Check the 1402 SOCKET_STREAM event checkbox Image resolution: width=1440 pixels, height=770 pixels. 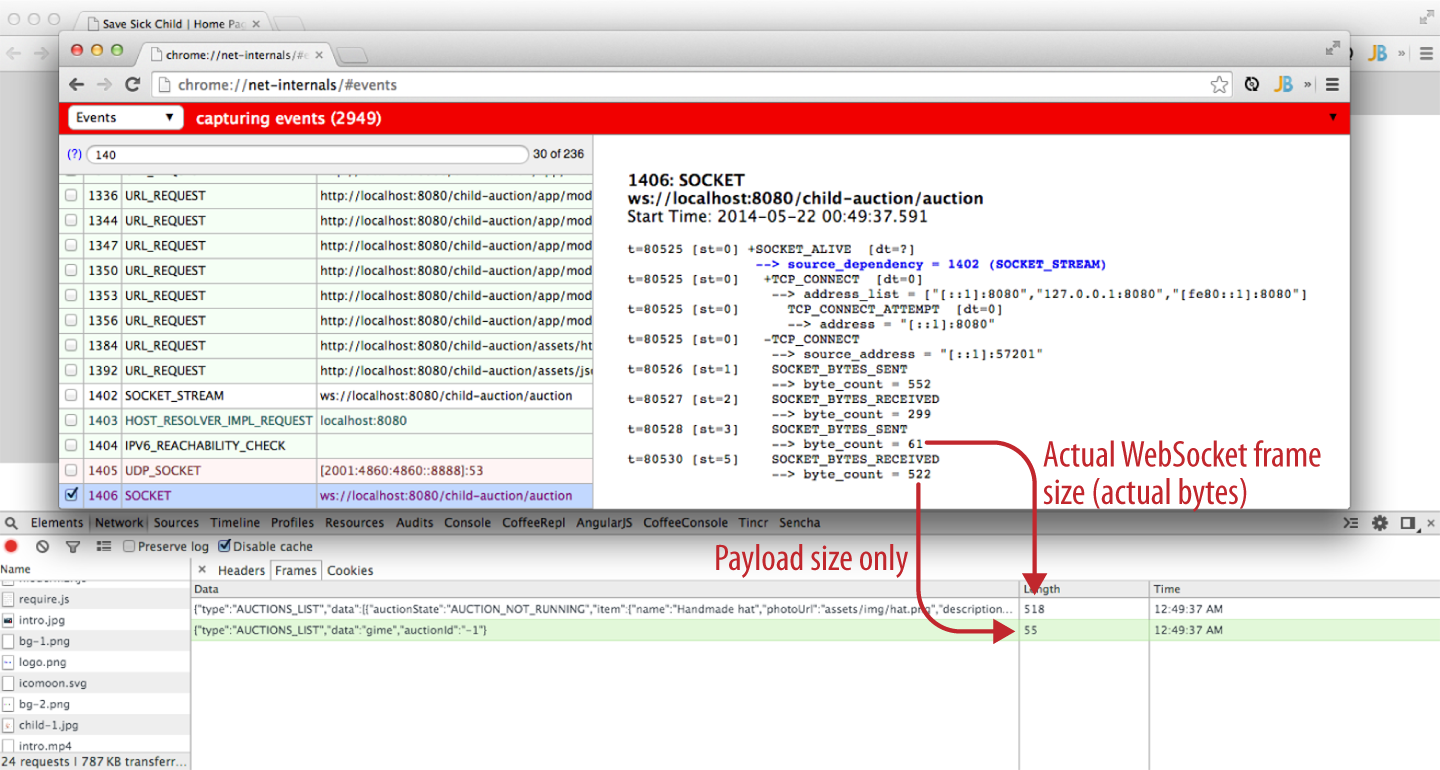pyautogui.click(x=71, y=396)
